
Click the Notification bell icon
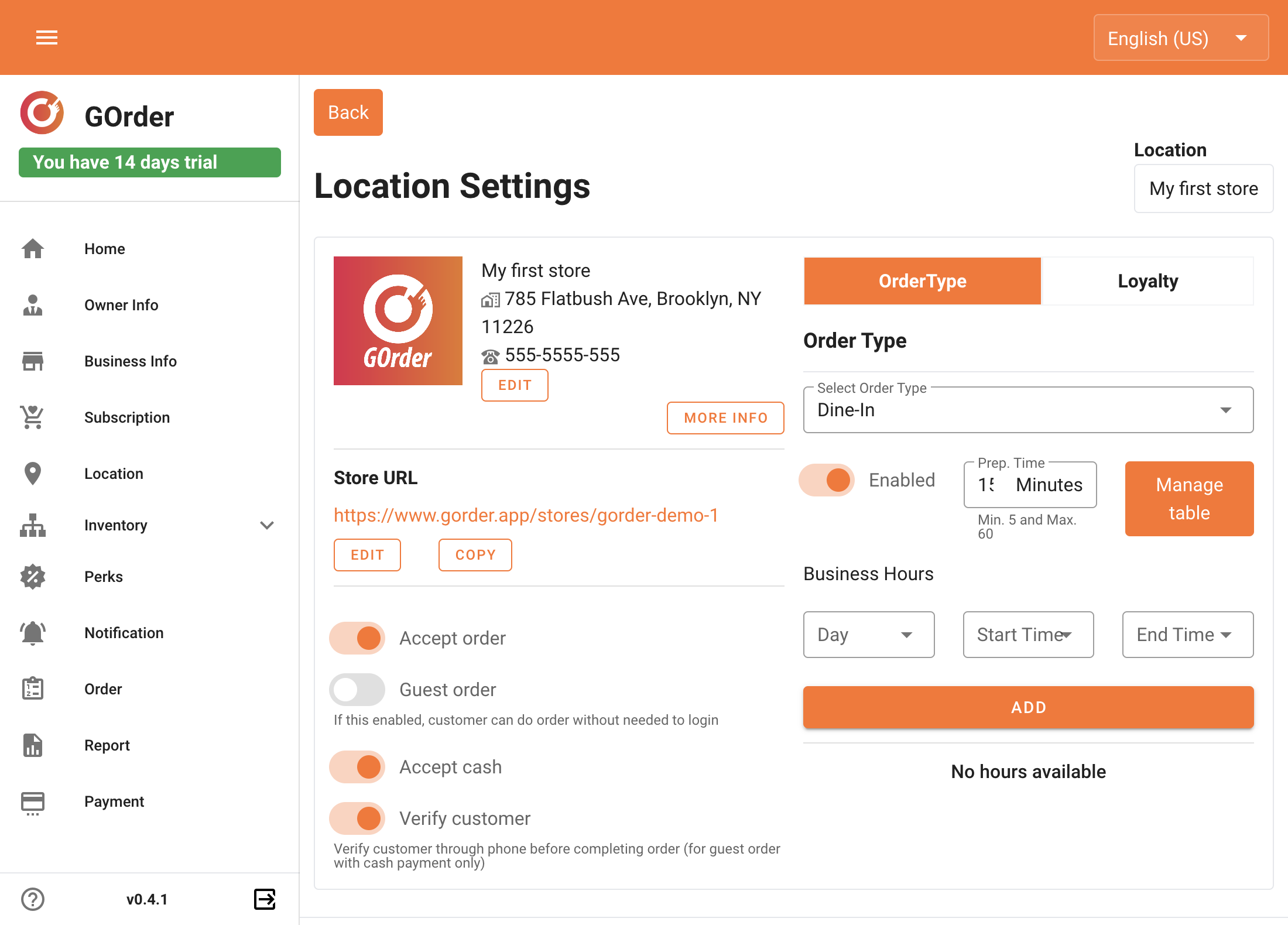pos(33,633)
